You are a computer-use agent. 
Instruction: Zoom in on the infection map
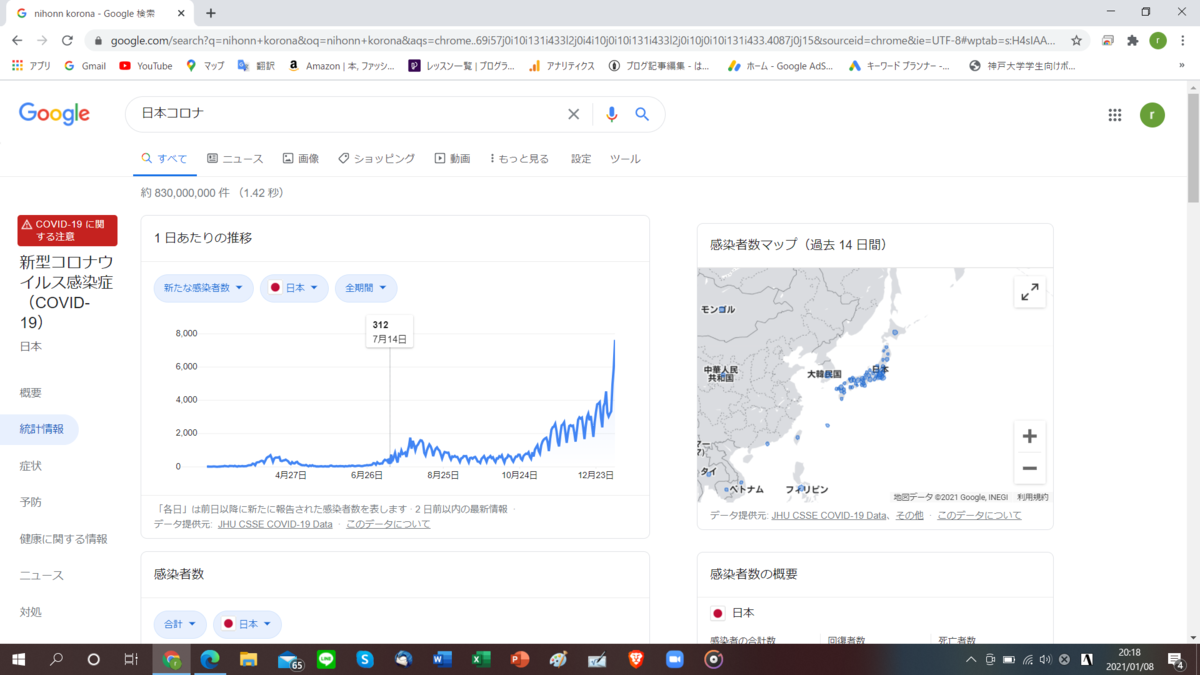coord(1029,436)
